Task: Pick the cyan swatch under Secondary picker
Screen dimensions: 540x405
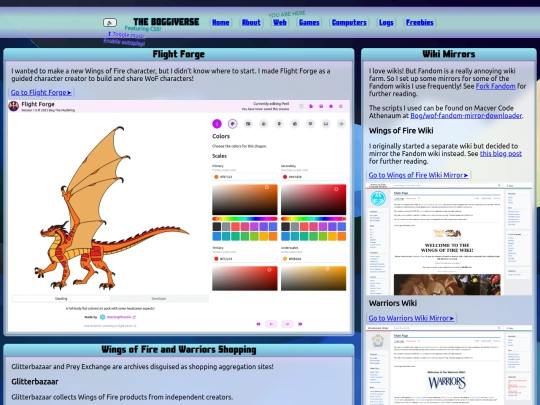Action: [295, 236]
